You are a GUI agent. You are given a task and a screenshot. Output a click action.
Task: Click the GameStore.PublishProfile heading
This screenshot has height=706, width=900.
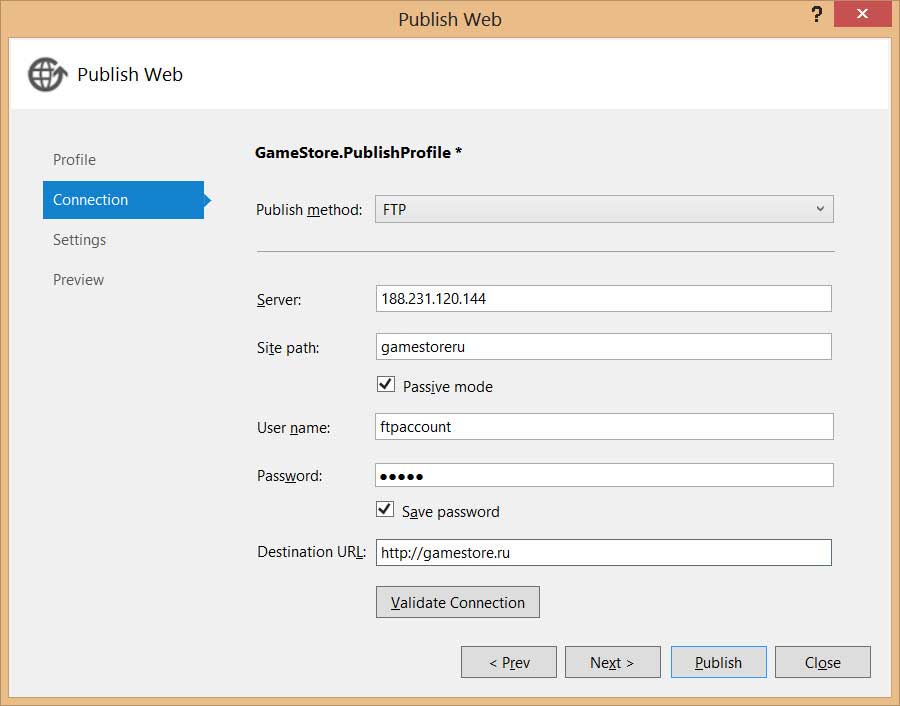click(358, 153)
